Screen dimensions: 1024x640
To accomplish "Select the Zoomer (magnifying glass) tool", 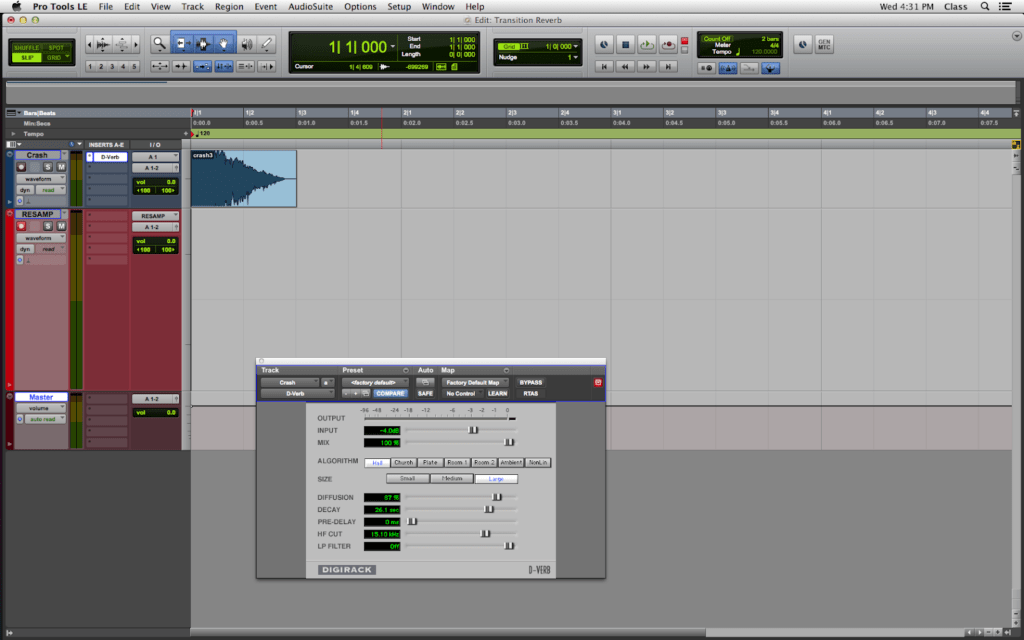I will (x=160, y=44).
